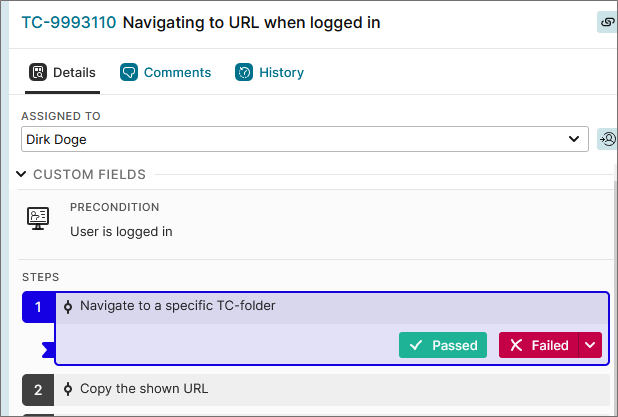Click the Details tab icon
This screenshot has height=417, width=618.
click(38, 72)
